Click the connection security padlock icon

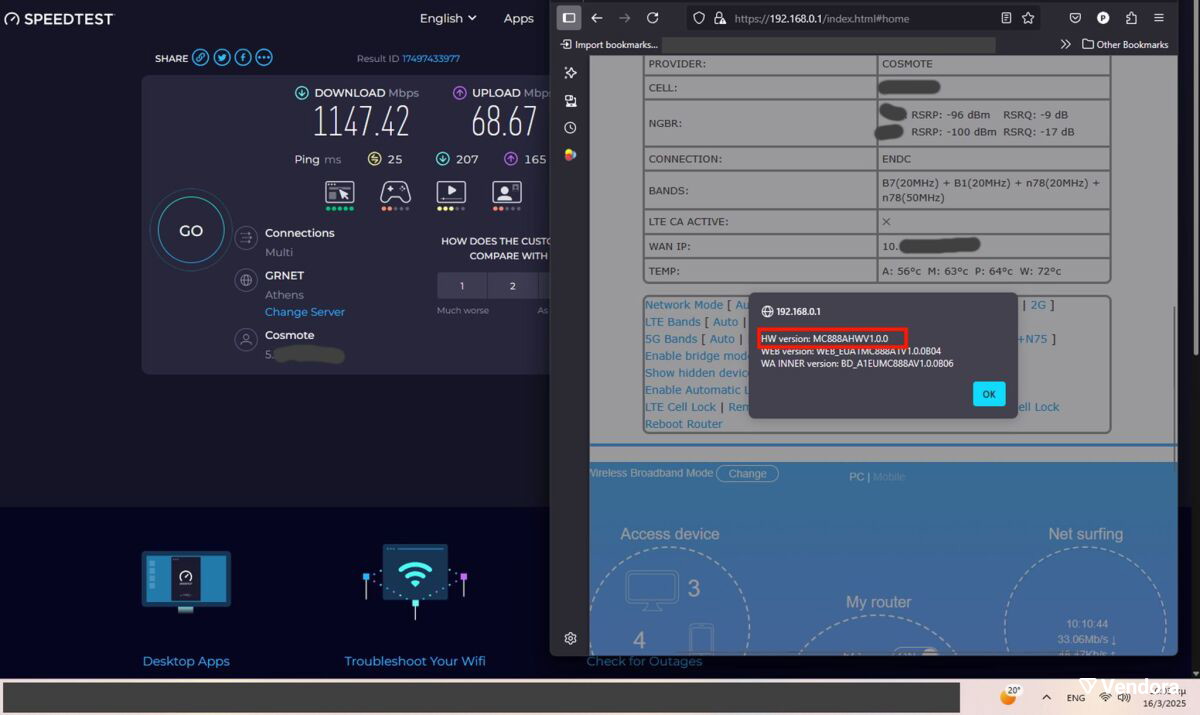tap(719, 18)
